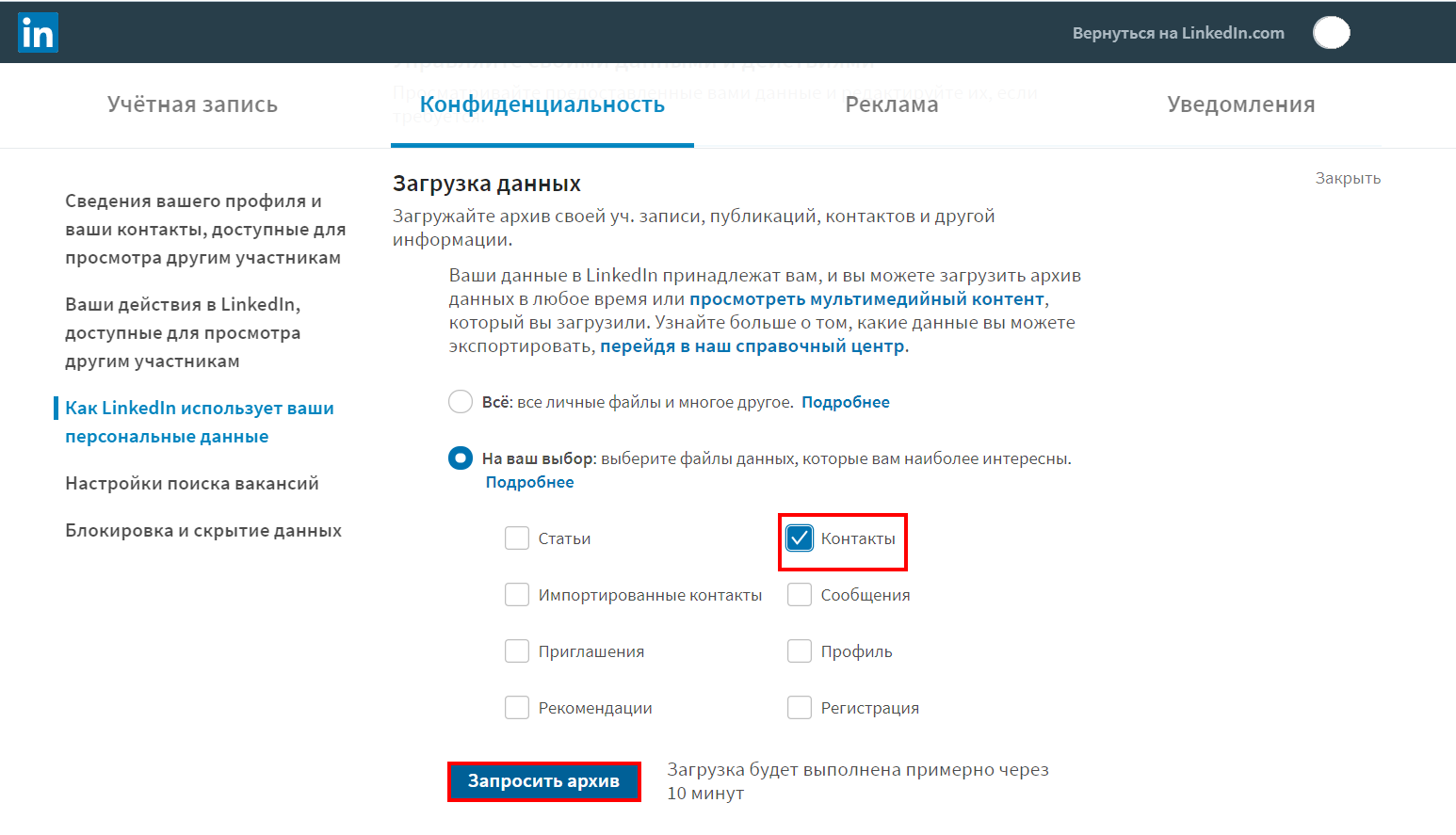Screen dimensions: 1456x835
Task: Open the Уведомления tab
Action: click(x=1240, y=104)
